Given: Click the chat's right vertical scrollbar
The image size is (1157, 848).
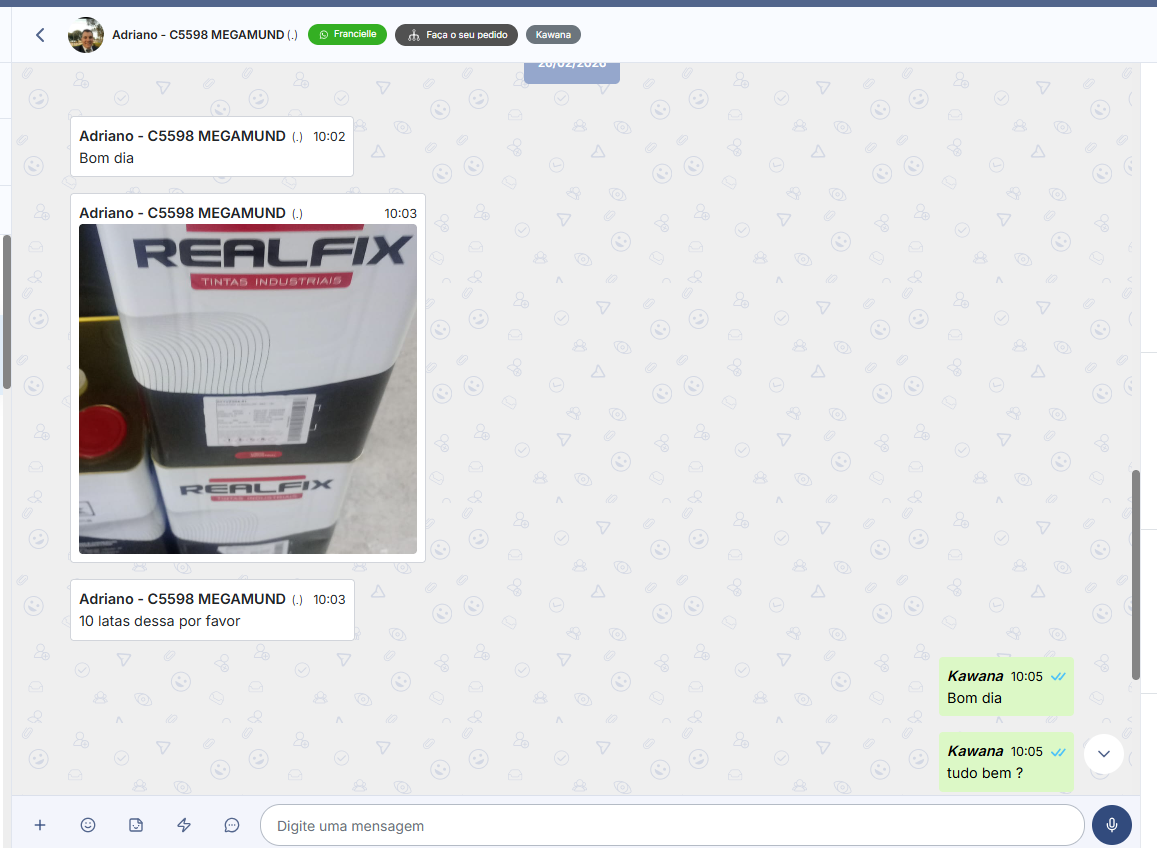Looking at the screenshot, I should [x=1135, y=574].
